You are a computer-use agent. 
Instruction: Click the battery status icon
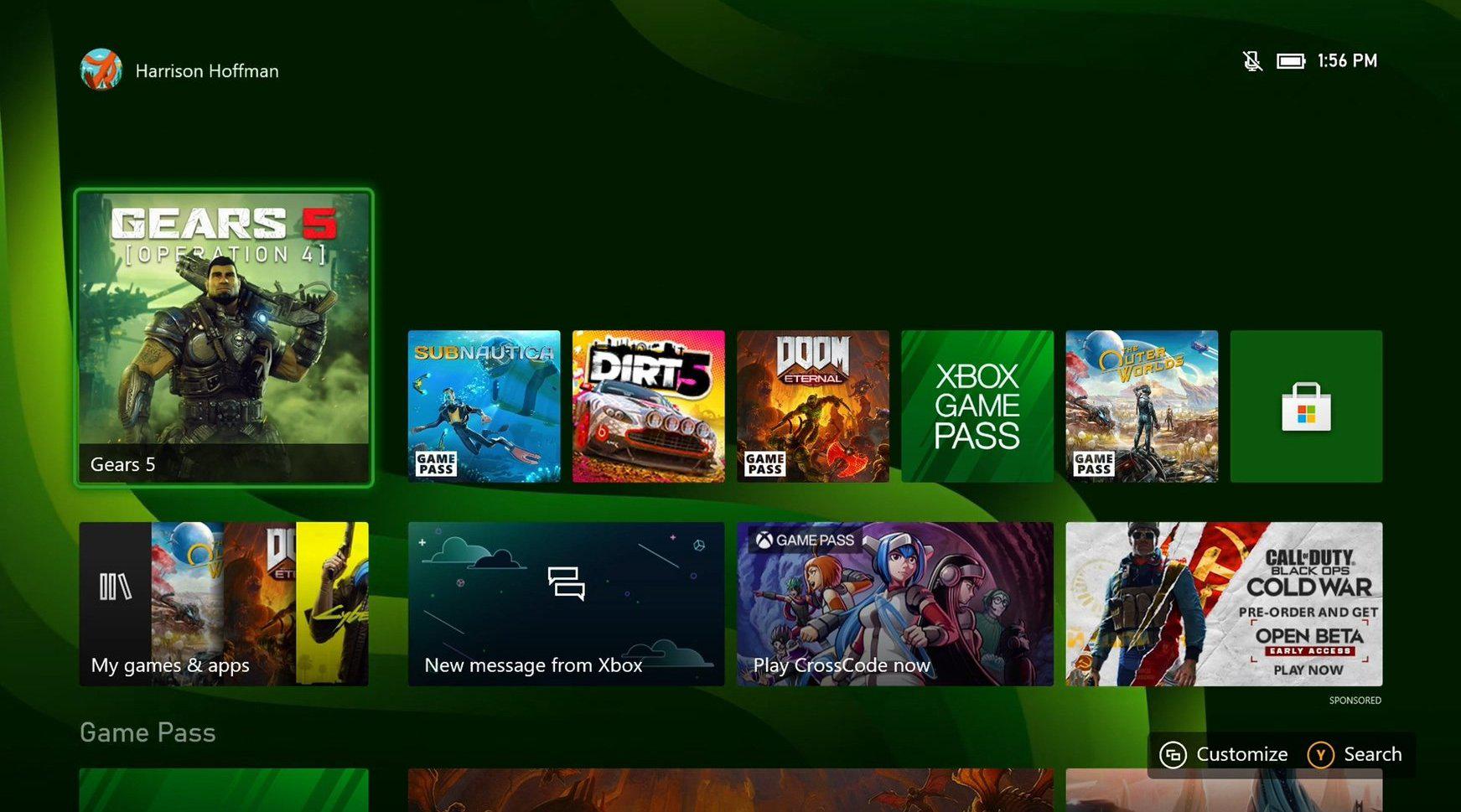click(1290, 61)
